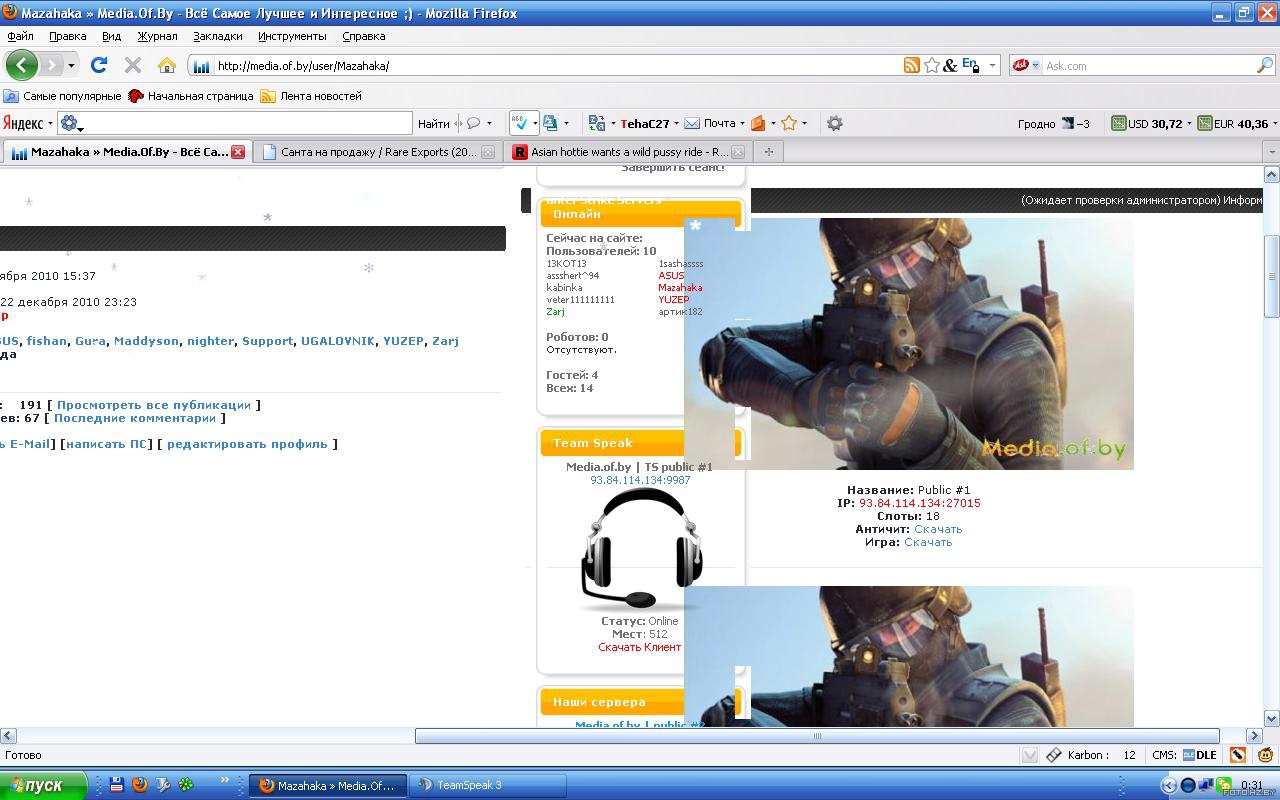Open the Журнал menu

click(x=157, y=36)
